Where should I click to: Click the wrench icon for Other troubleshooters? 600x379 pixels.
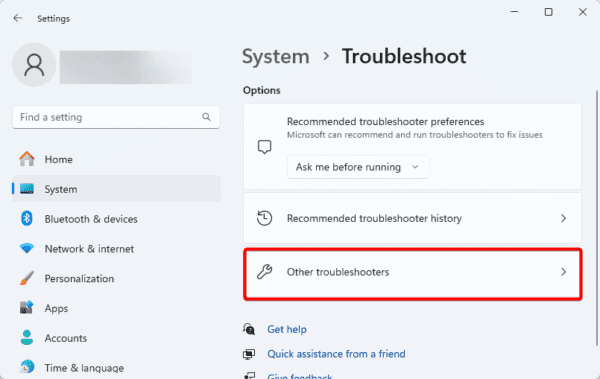click(x=264, y=272)
